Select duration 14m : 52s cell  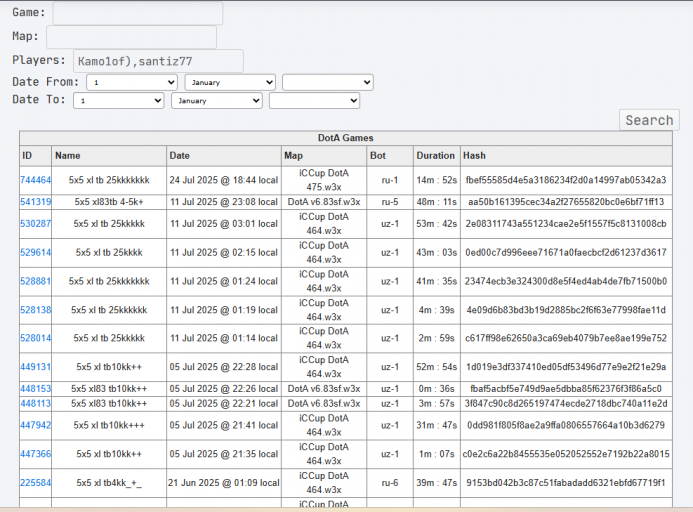[437, 180]
